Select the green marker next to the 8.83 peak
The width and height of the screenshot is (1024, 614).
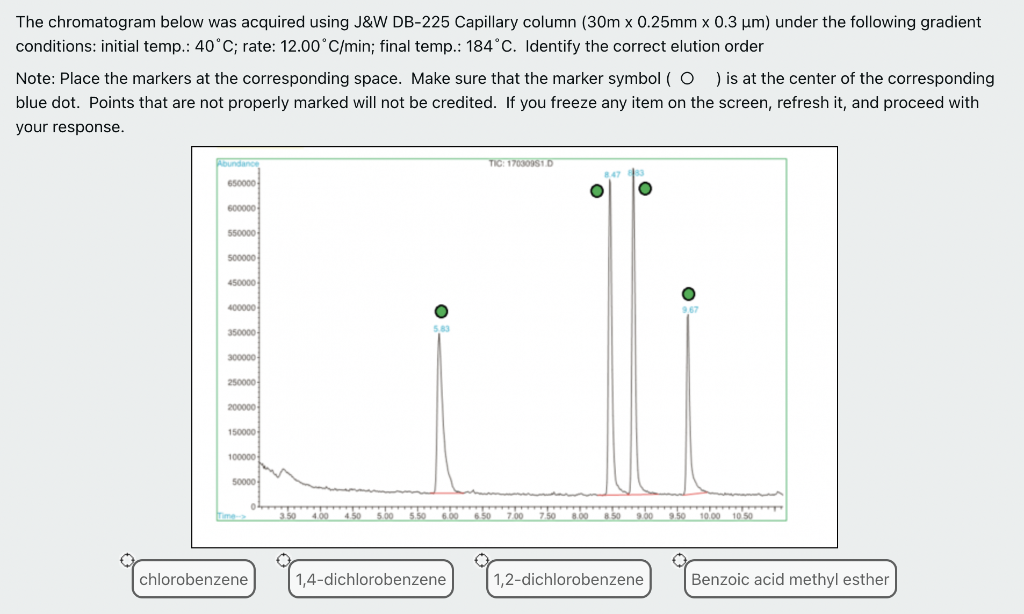(x=644, y=187)
